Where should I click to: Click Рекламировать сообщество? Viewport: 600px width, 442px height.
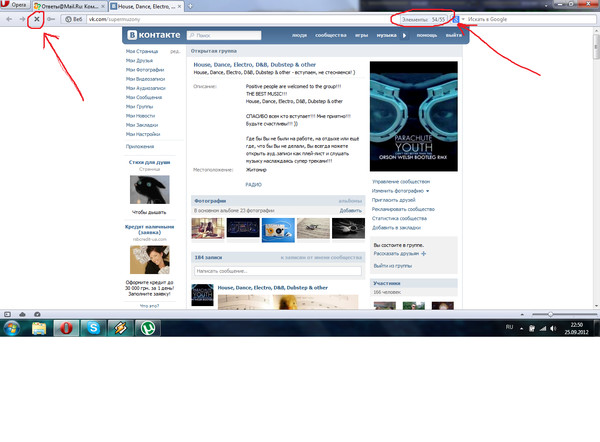click(x=403, y=209)
